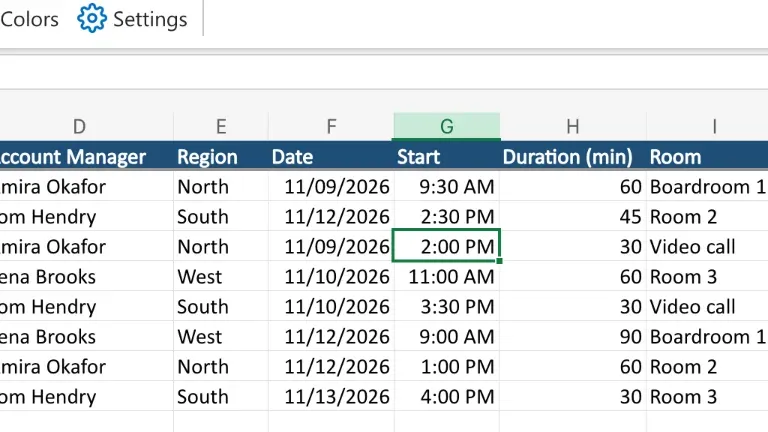Click the Duration (min) header cell
The image size is (768, 432).
573,157
